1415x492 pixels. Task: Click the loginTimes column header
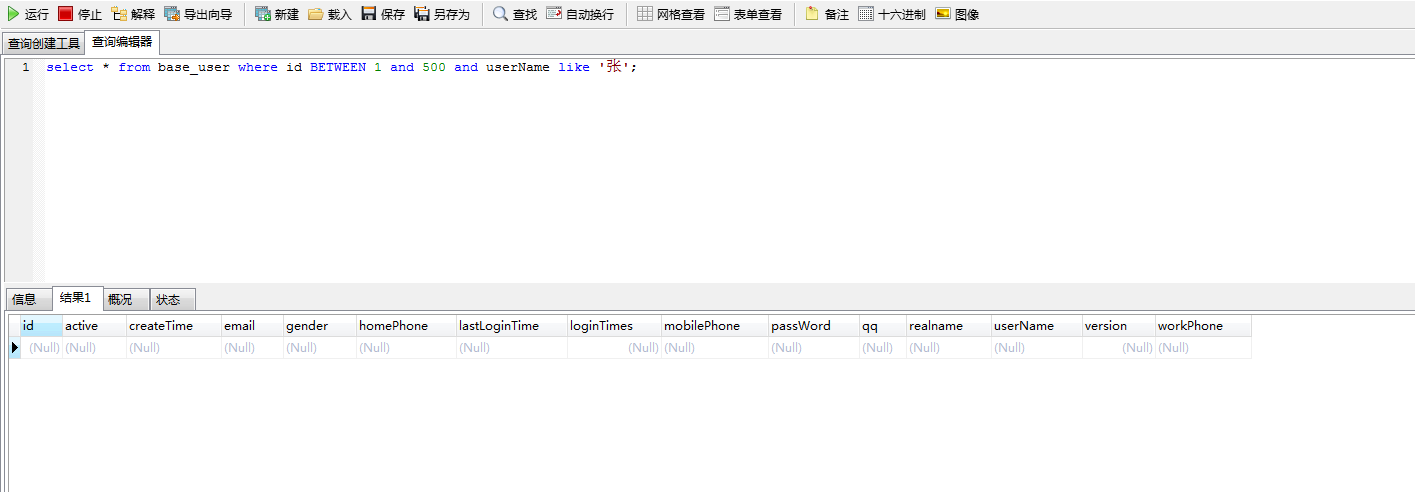(614, 326)
